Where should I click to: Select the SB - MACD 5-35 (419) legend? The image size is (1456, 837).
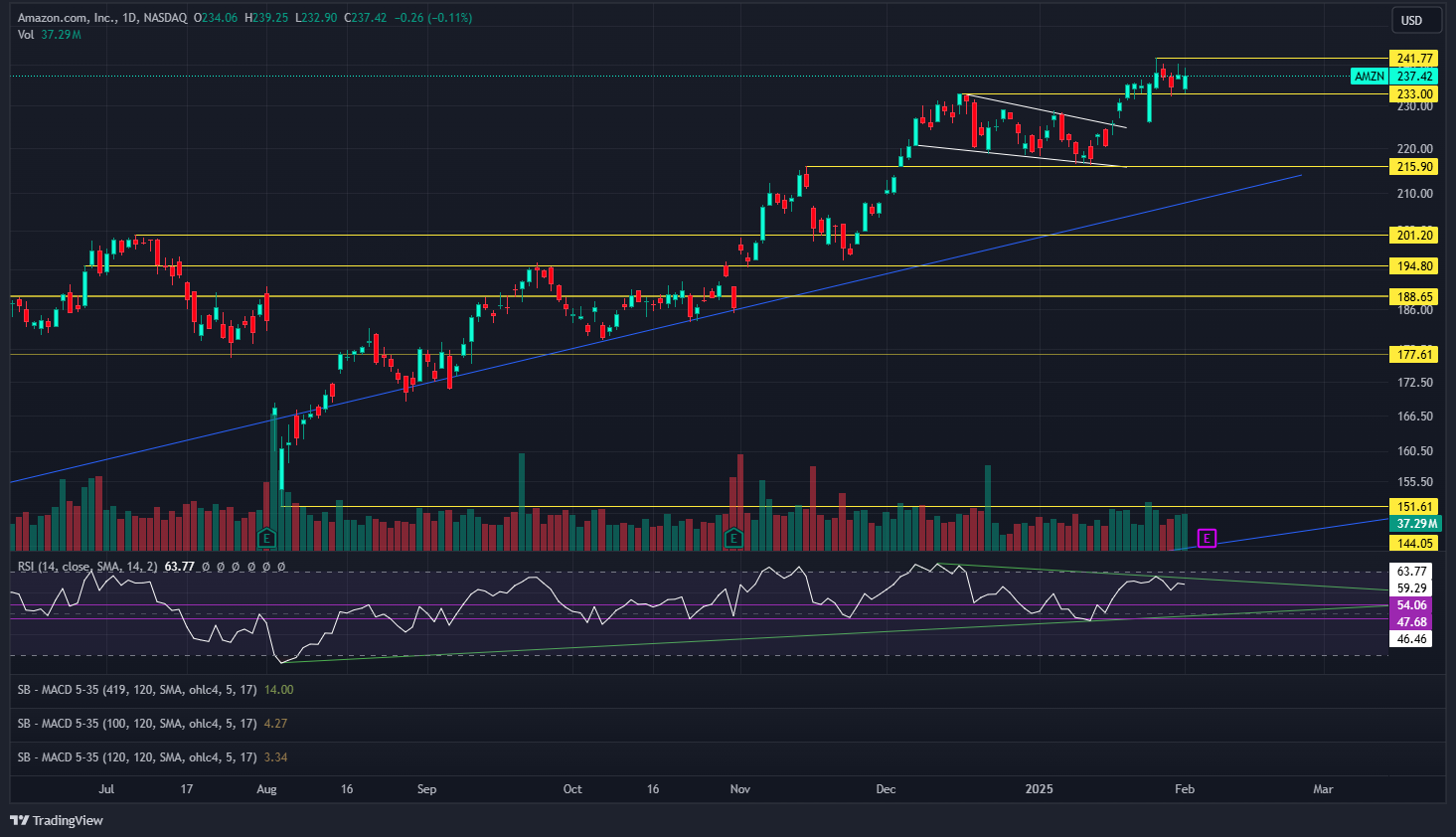tap(137, 690)
